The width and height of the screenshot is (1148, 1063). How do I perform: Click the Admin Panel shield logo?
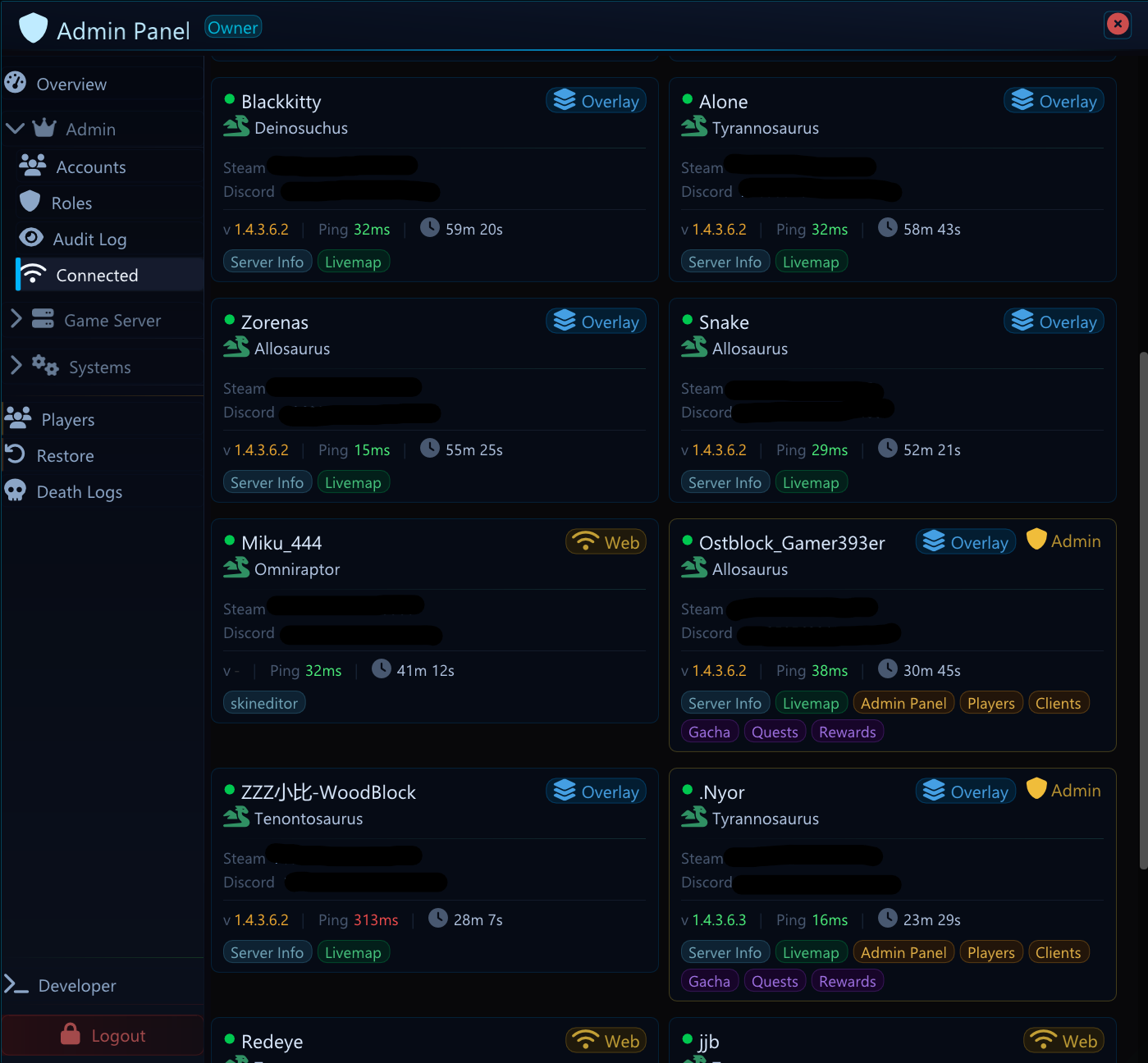pos(34,28)
